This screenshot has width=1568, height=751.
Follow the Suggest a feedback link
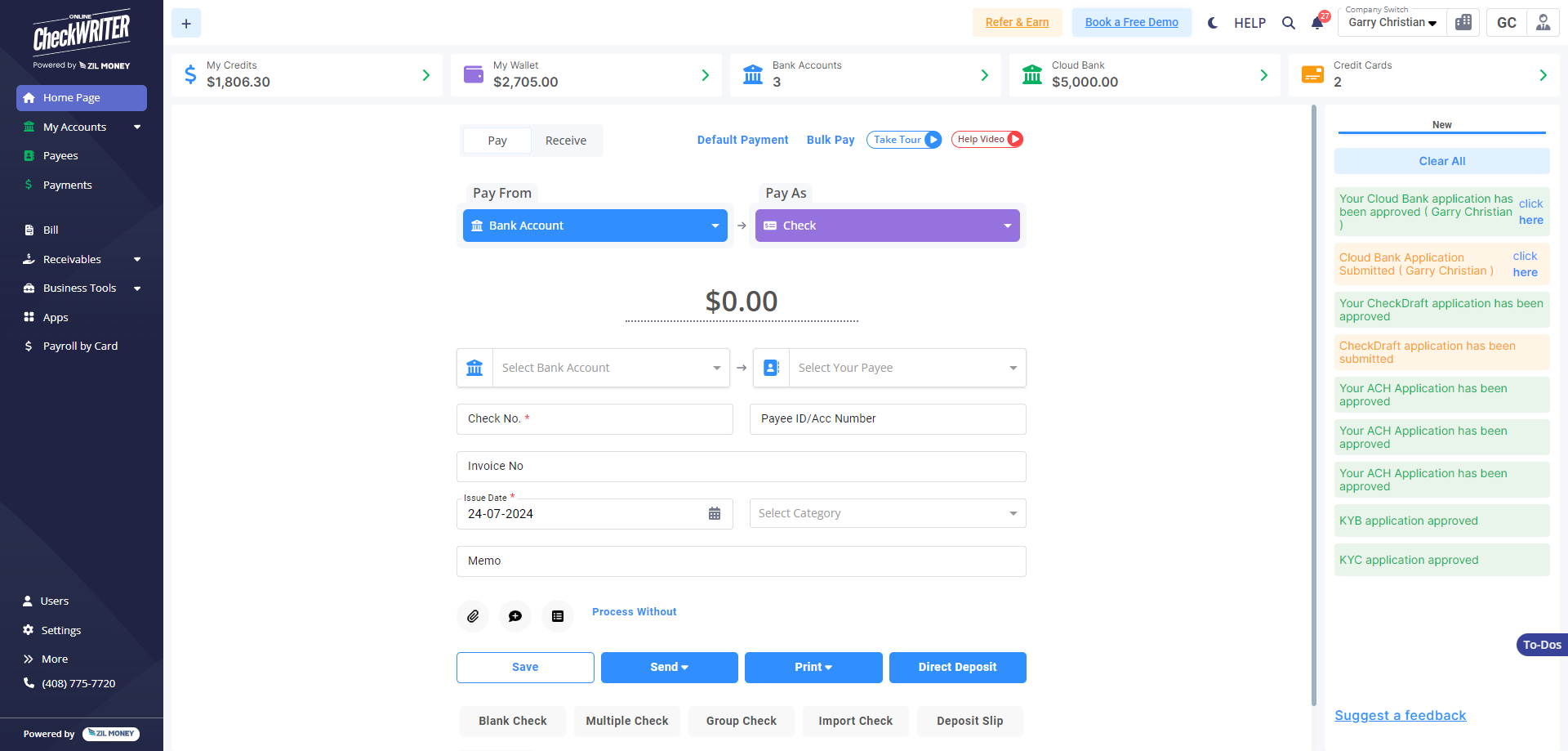point(1401,716)
